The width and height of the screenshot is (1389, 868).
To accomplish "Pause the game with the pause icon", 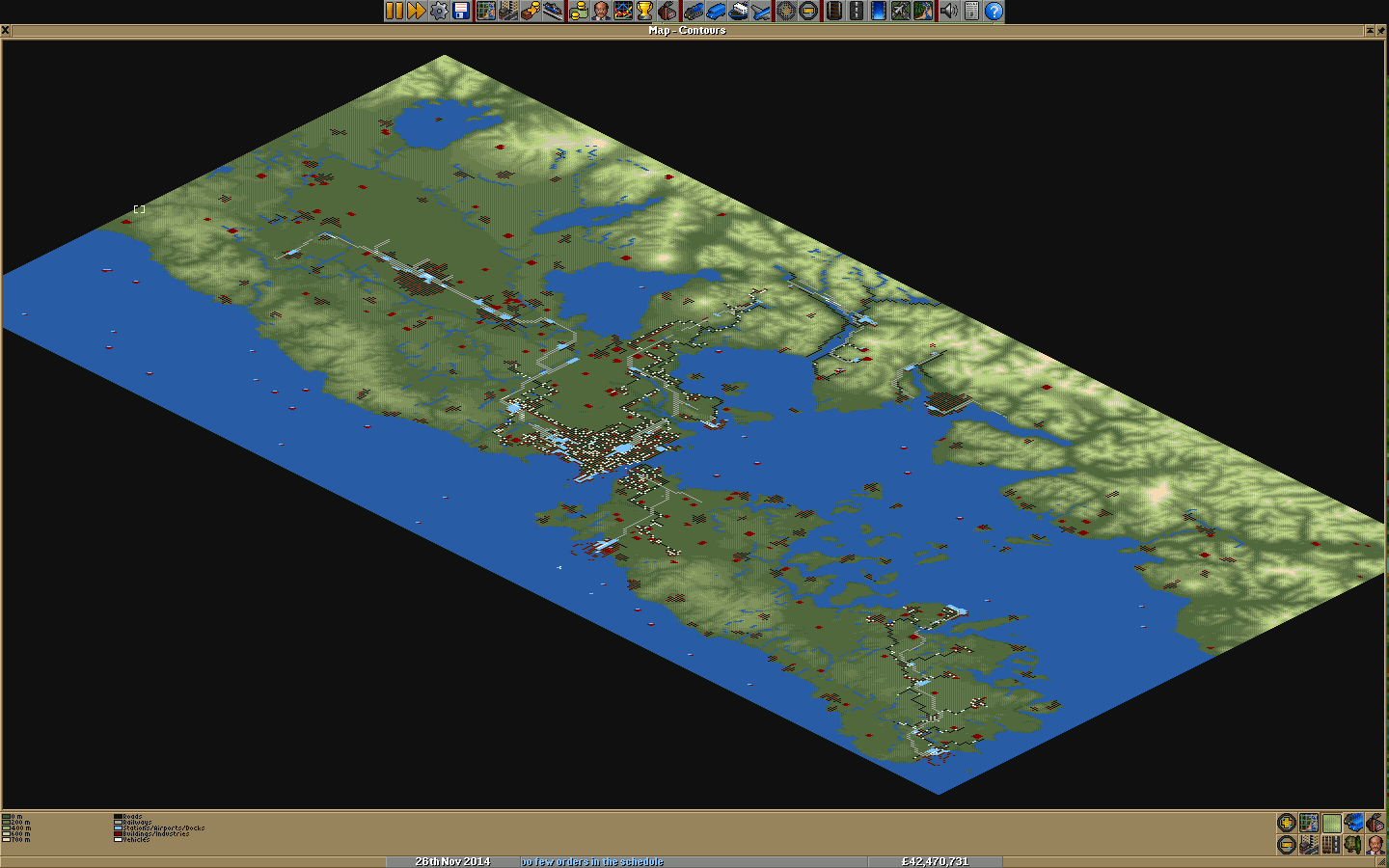I will tap(395, 11).
